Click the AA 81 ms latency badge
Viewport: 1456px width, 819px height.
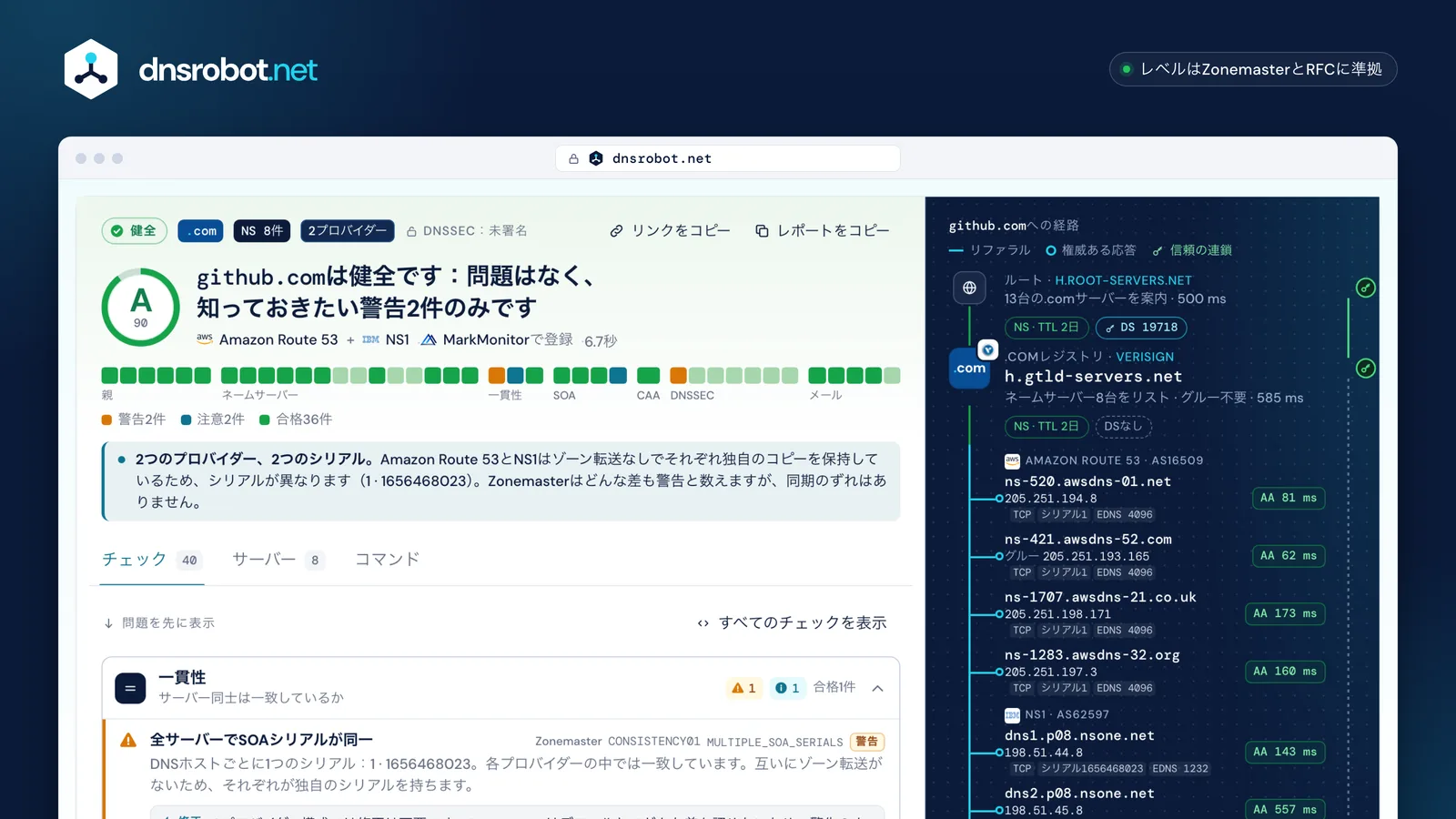[1289, 498]
